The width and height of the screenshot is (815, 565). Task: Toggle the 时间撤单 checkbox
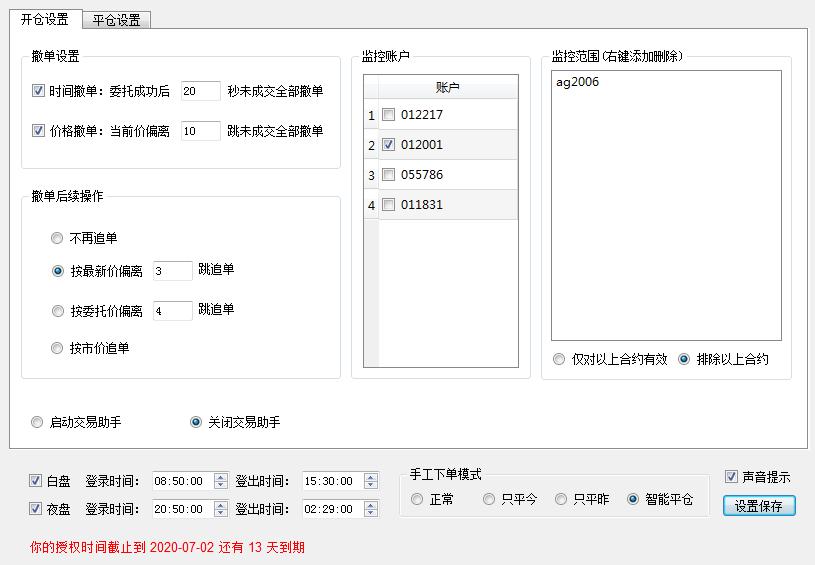(39, 91)
